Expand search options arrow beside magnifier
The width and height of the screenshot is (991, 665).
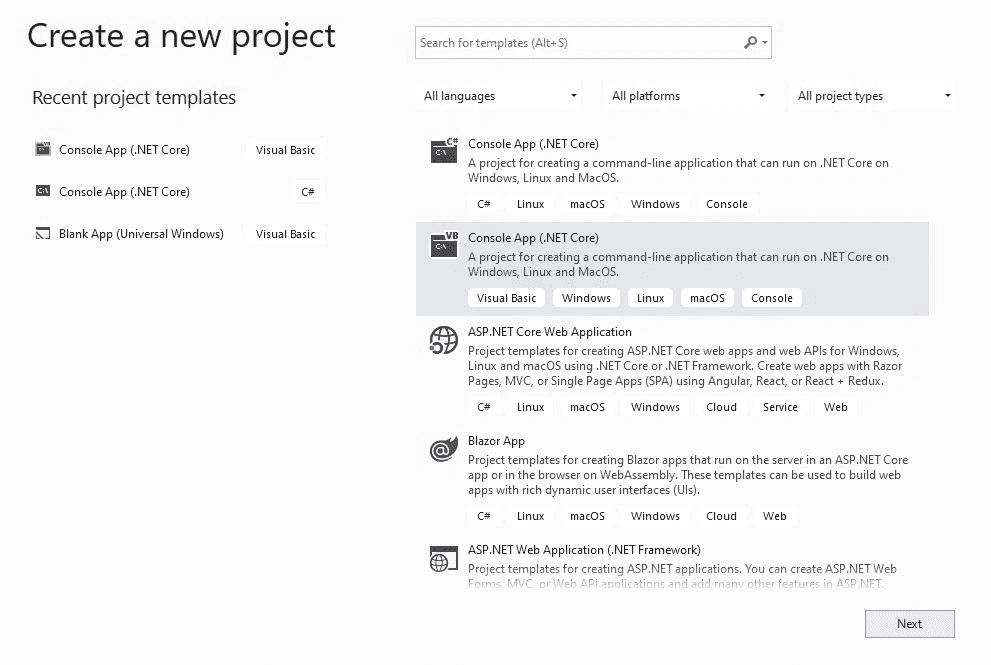(x=765, y=42)
